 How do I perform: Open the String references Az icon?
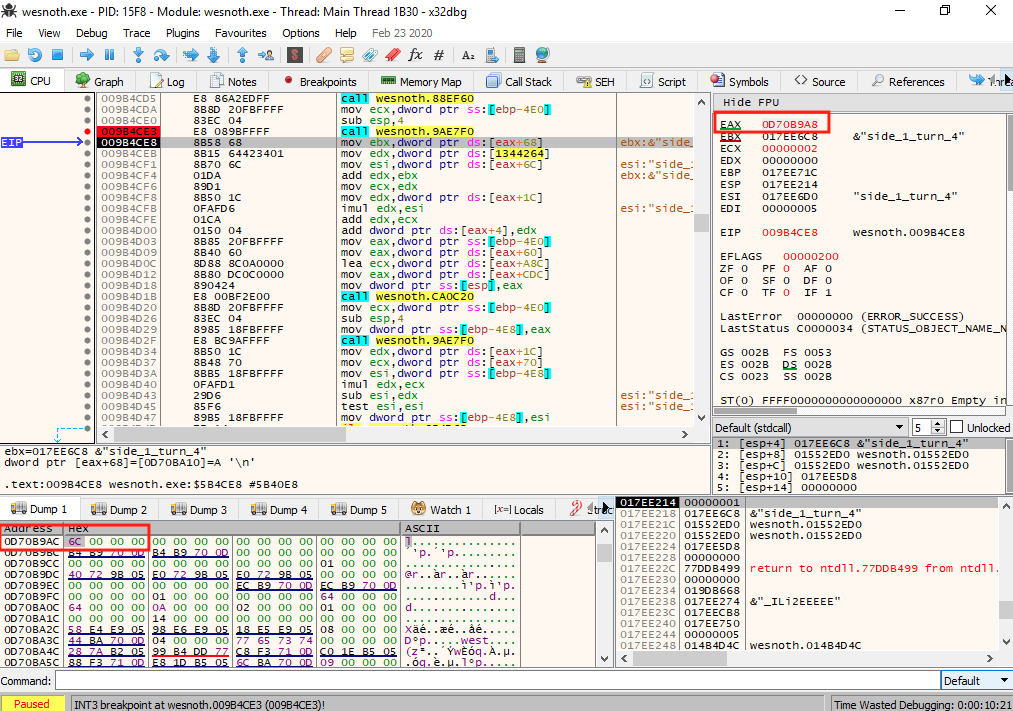click(468, 55)
